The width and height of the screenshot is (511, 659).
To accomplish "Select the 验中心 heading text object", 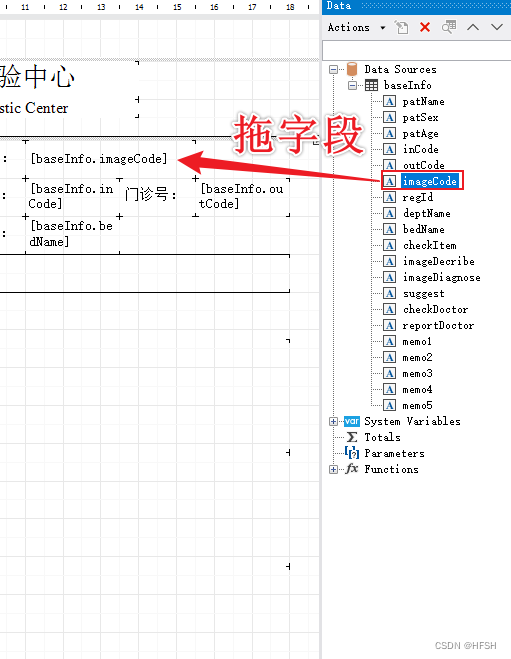I will coord(38,78).
